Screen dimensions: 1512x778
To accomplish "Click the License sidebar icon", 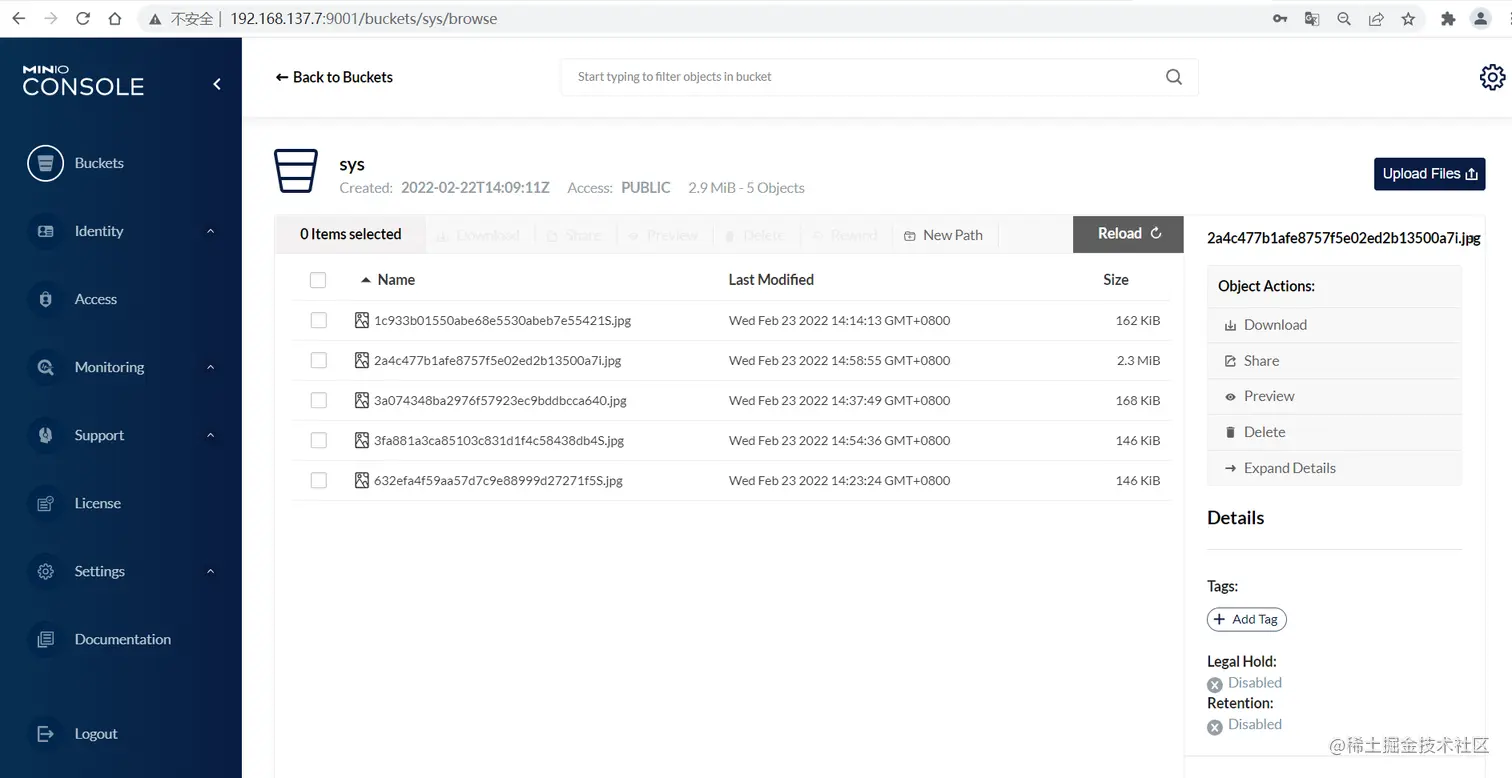I will (x=45, y=503).
